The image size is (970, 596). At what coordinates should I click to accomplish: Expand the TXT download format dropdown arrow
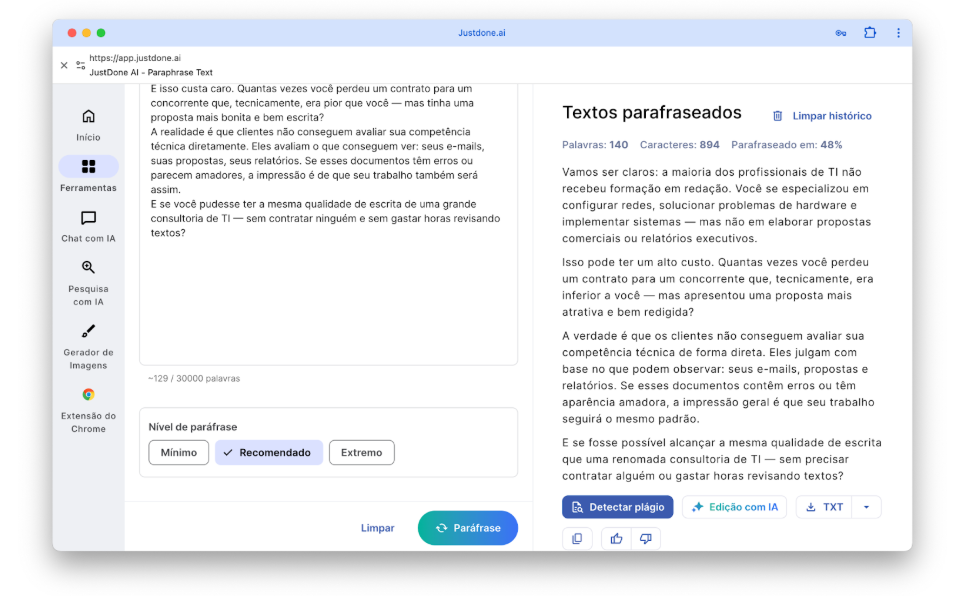point(866,507)
